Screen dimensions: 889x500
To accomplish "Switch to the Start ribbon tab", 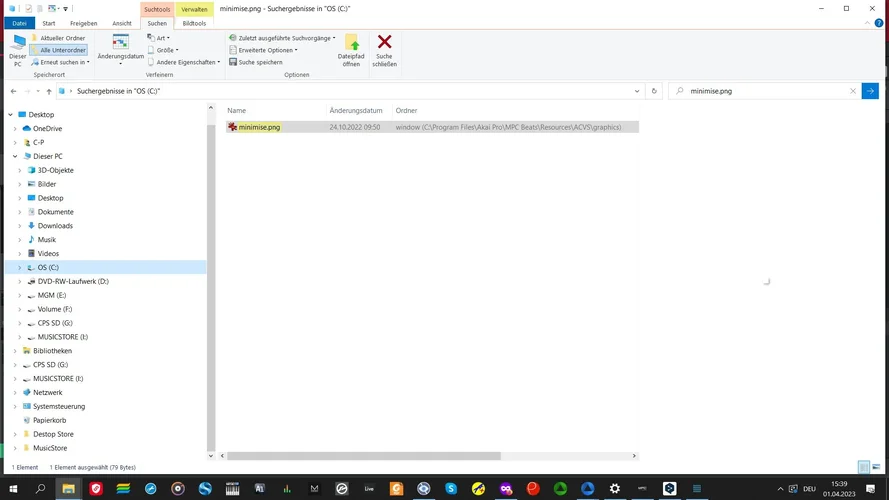I will pyautogui.click(x=49, y=23).
